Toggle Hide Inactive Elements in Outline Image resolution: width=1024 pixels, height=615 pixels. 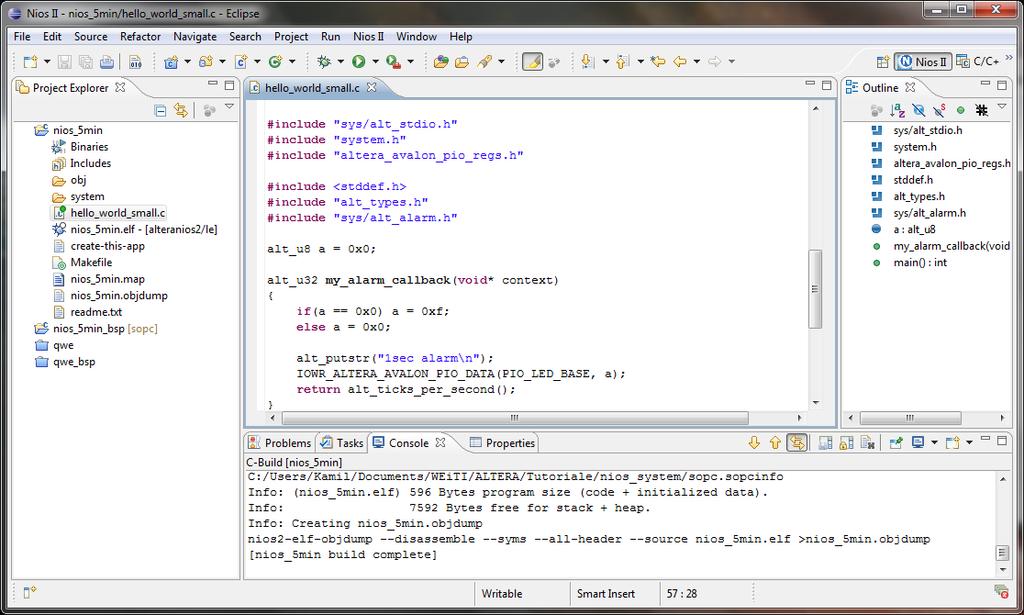[x=982, y=110]
